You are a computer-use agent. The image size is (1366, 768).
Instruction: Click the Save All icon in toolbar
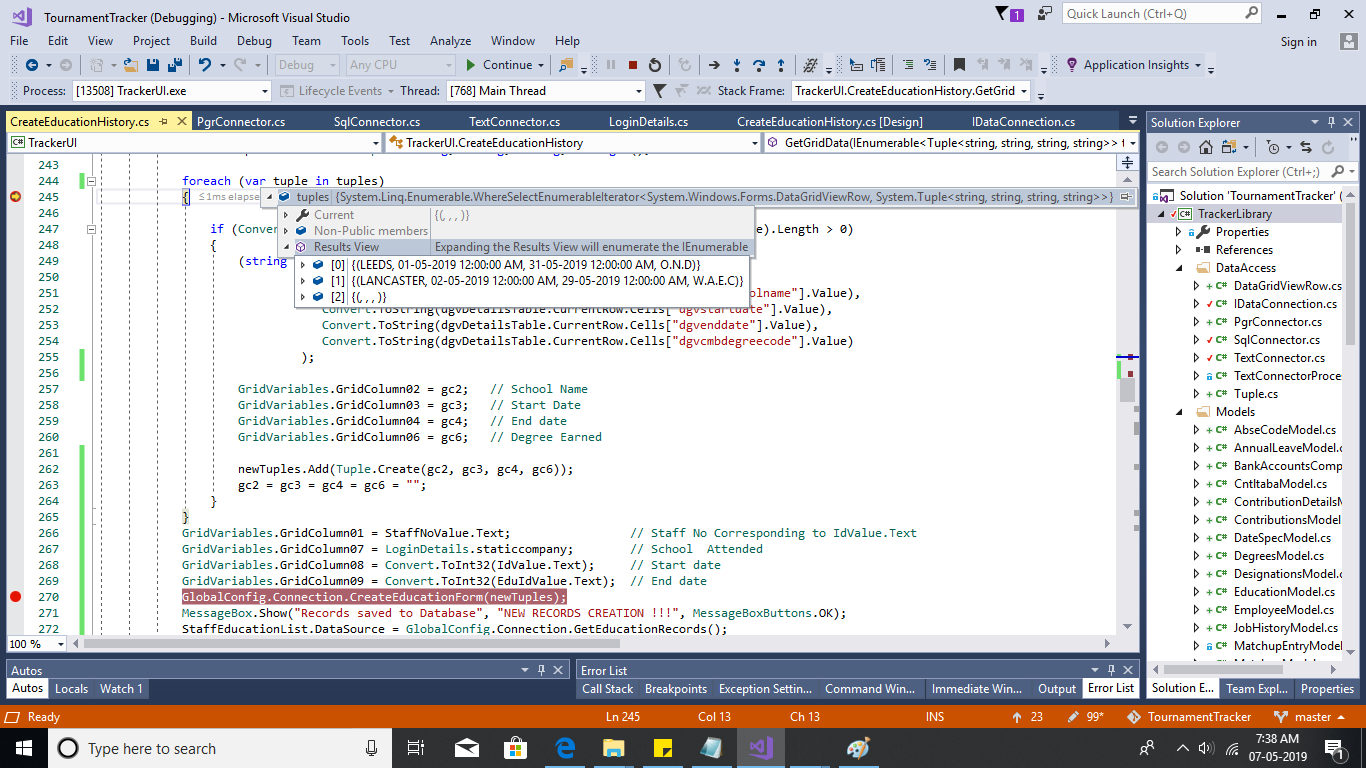coord(174,65)
